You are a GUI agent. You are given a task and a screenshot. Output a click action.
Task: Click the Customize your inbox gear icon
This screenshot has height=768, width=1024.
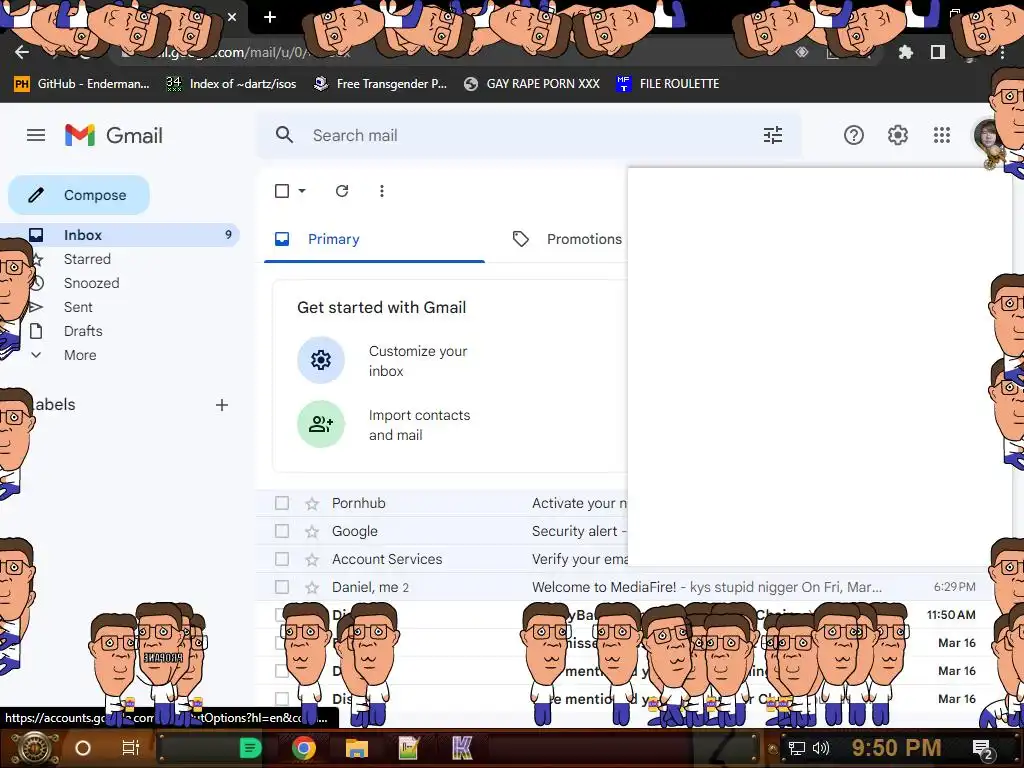(321, 360)
